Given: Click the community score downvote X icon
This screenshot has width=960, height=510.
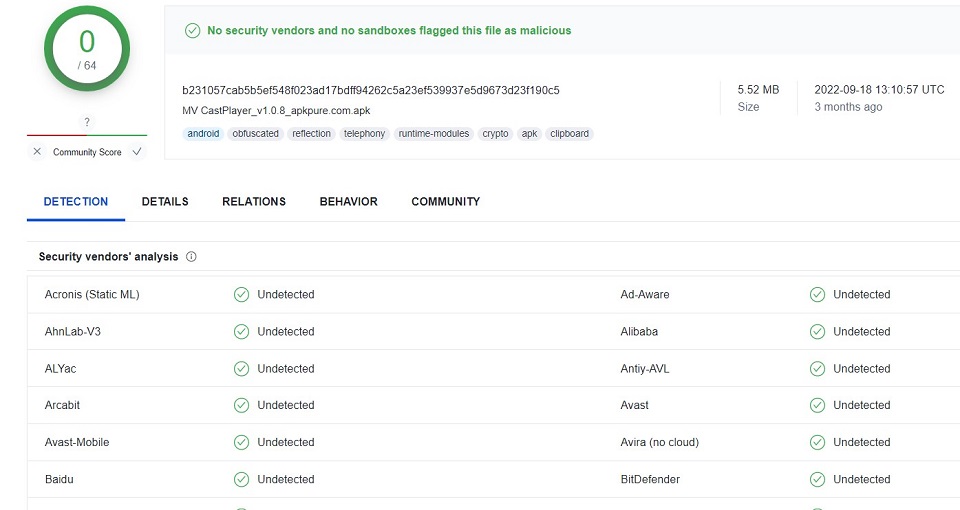Looking at the screenshot, I should (37, 151).
